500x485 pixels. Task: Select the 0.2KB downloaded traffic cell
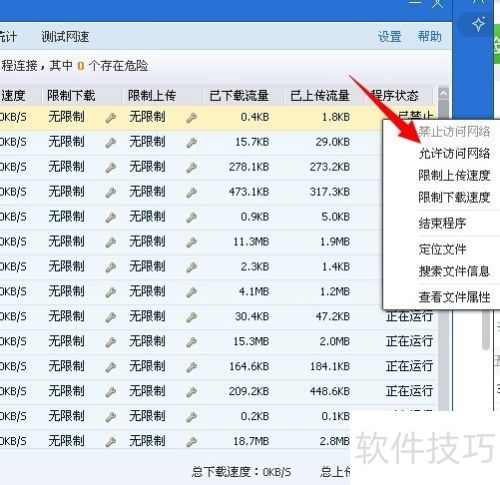[255, 416]
